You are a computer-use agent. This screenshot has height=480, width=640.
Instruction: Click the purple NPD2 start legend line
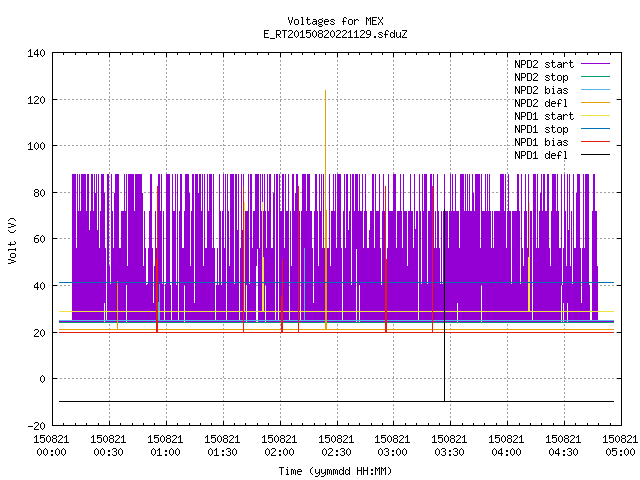[595, 64]
